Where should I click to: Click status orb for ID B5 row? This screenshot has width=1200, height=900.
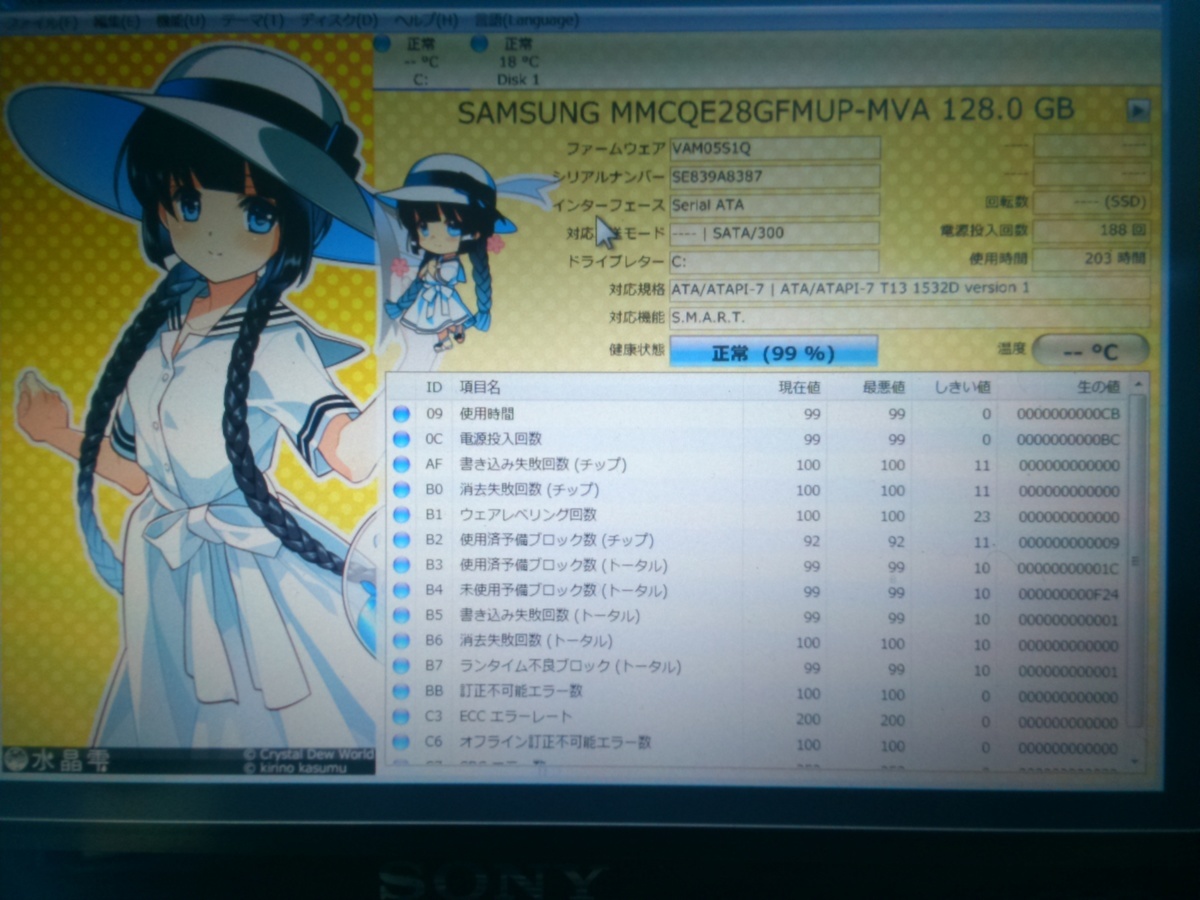click(402, 615)
